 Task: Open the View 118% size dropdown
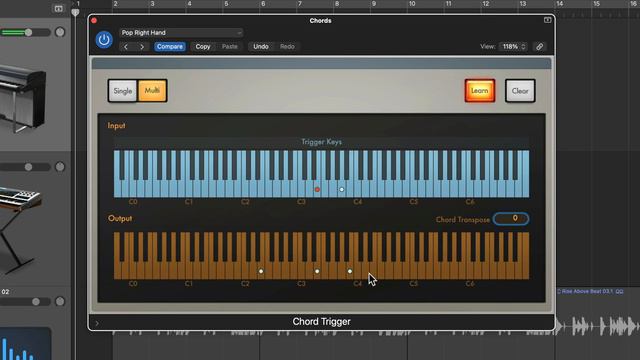[x=513, y=47]
